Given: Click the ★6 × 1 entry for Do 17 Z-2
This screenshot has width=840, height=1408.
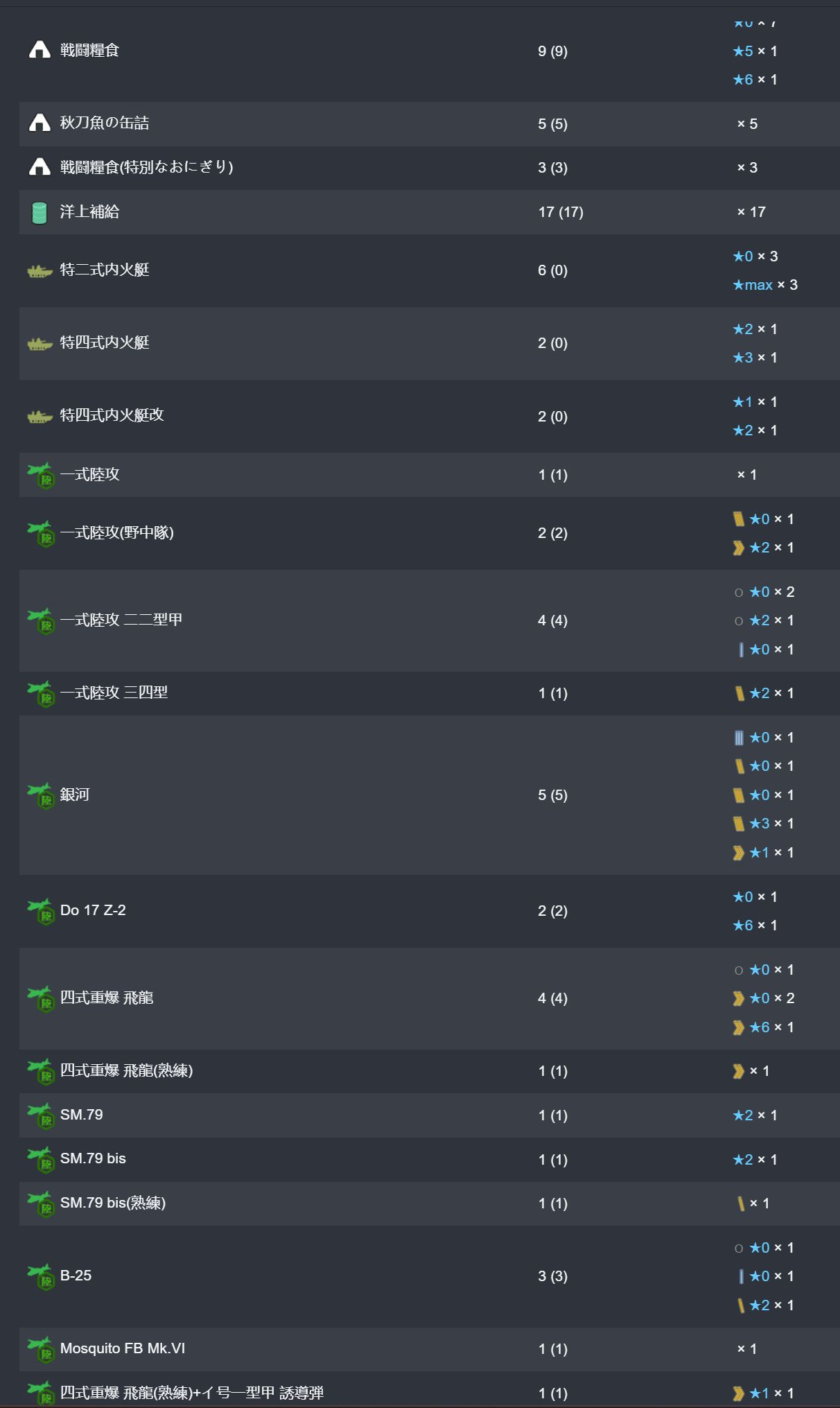Looking at the screenshot, I should (755, 925).
